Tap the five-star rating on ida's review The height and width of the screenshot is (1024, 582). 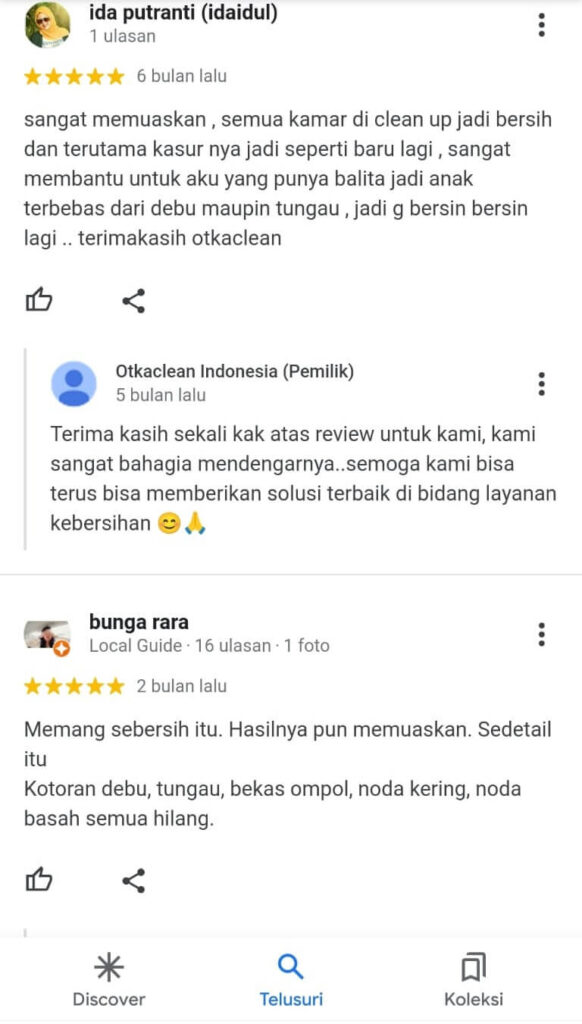pyautogui.click(x=74, y=77)
